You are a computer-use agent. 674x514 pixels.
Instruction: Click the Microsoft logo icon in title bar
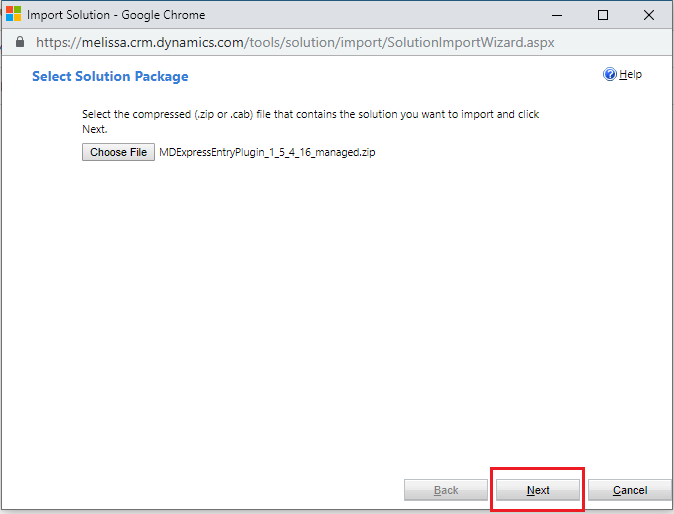13,15
